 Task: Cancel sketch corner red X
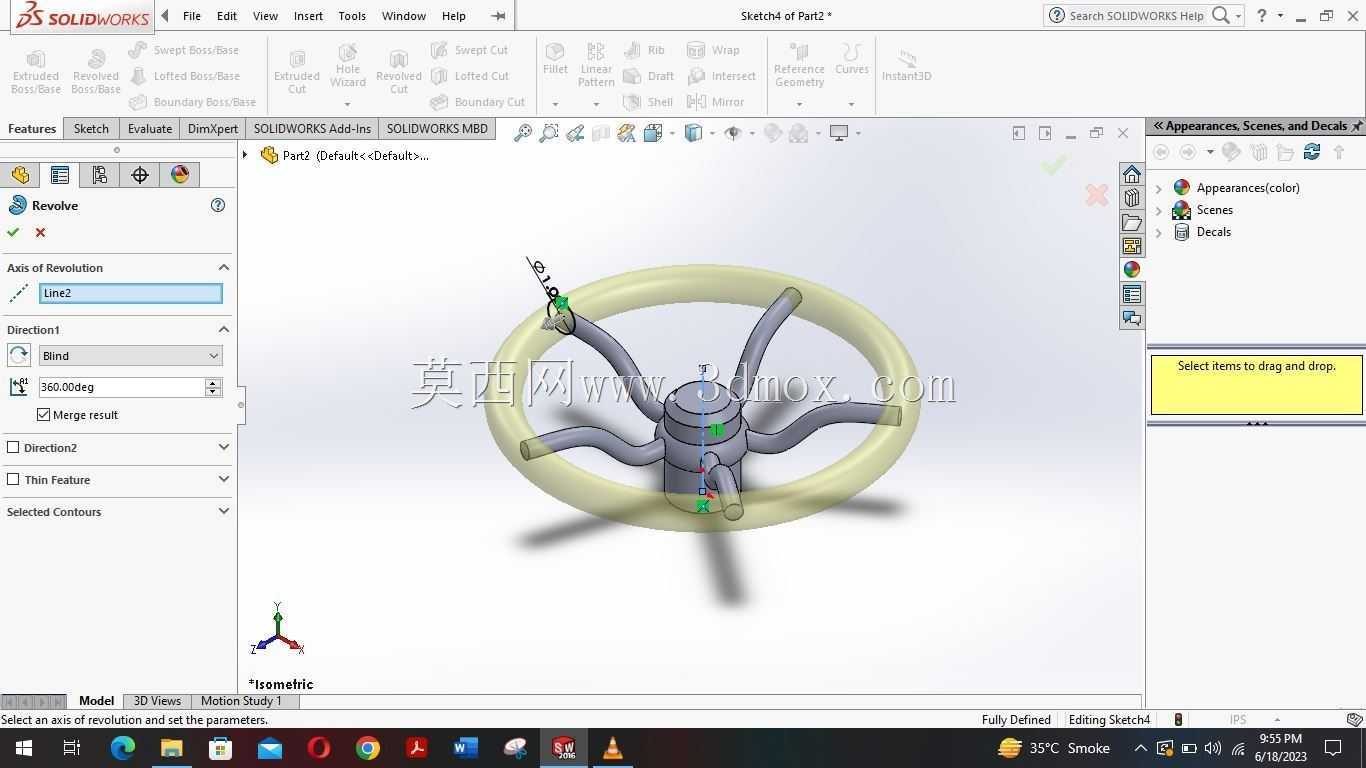click(x=1097, y=195)
